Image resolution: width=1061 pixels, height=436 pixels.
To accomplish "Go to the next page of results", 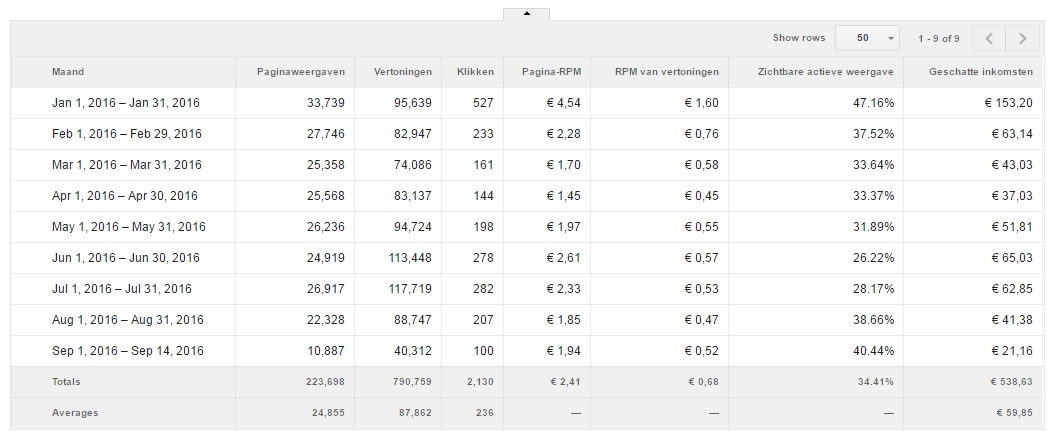I will tap(1022, 39).
